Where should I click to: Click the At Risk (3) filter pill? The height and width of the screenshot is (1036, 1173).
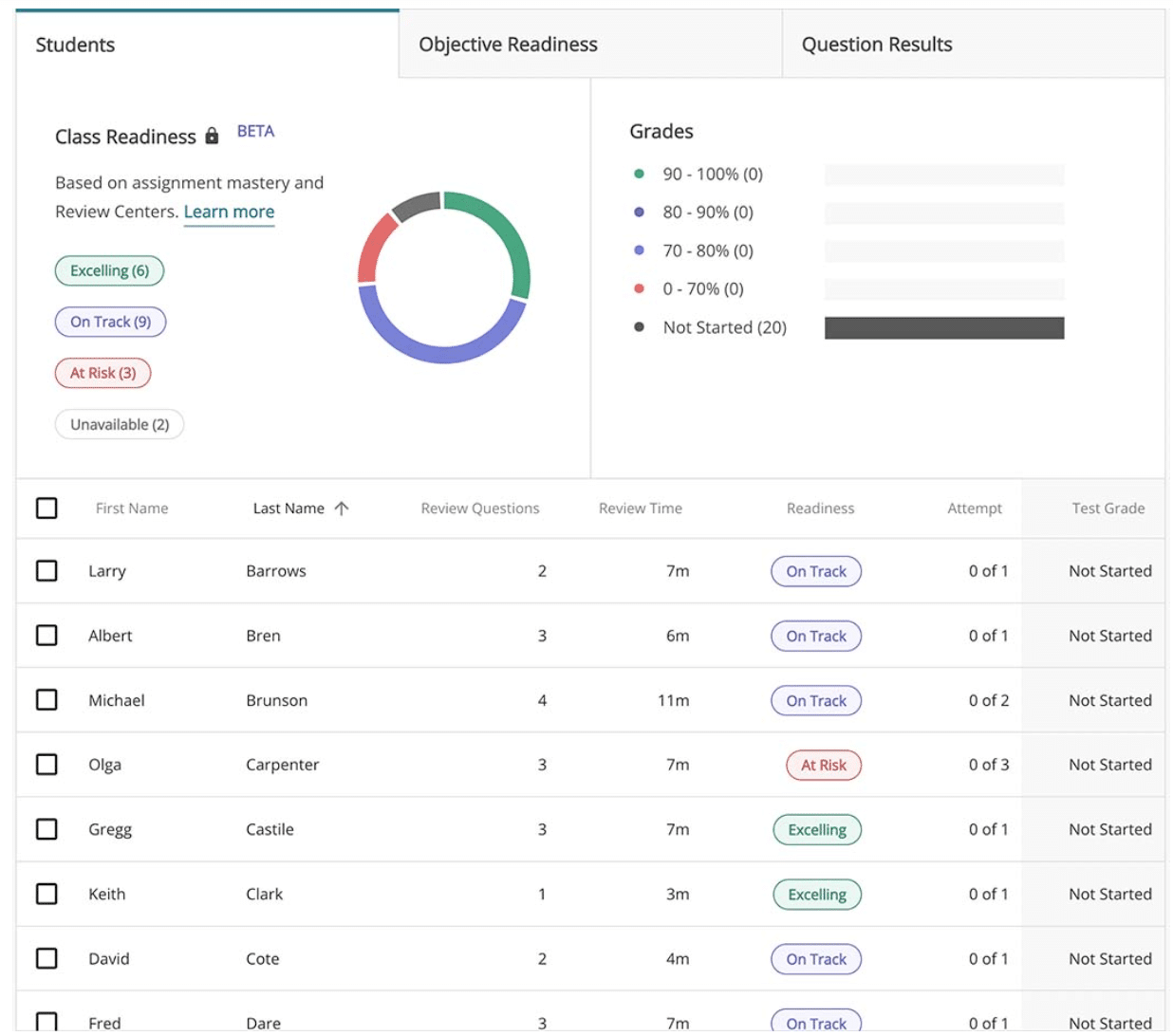pos(102,372)
